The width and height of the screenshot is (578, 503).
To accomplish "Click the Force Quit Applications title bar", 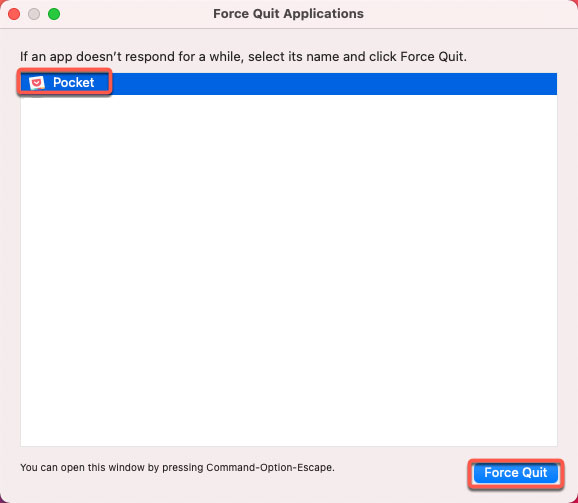I will point(289,14).
